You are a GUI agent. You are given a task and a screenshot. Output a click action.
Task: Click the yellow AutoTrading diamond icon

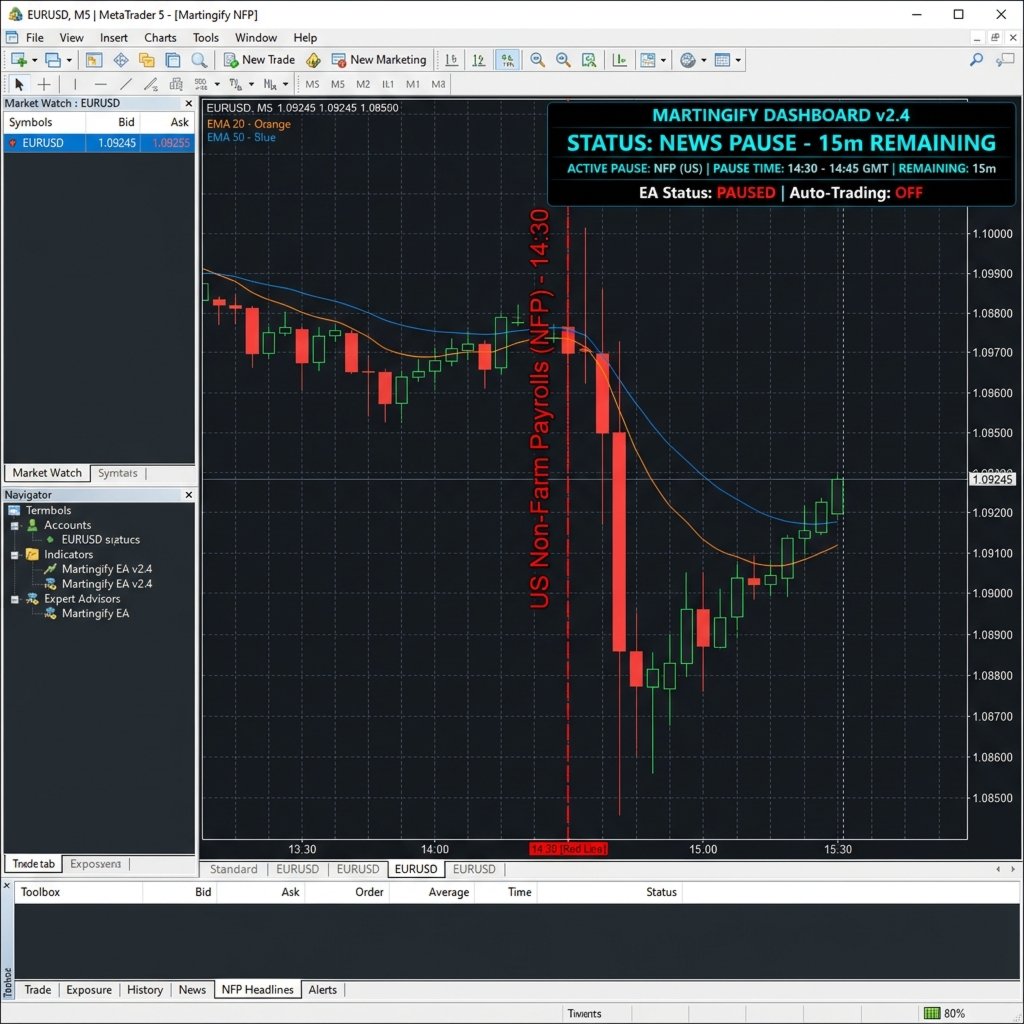tap(313, 60)
